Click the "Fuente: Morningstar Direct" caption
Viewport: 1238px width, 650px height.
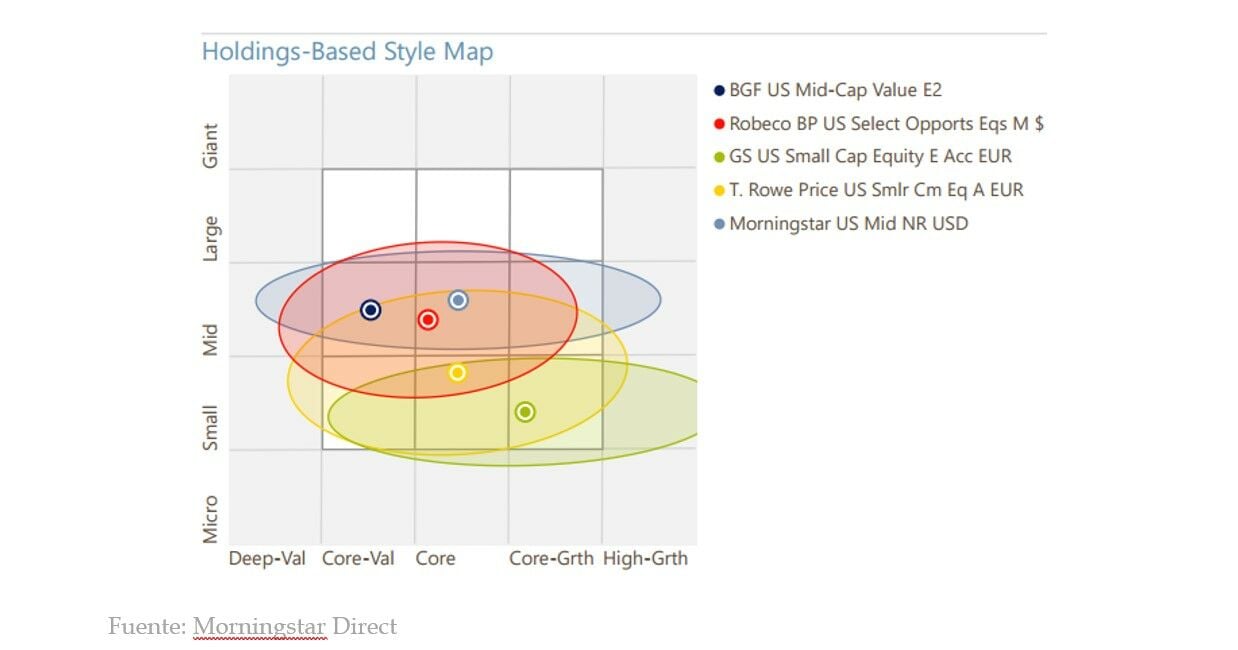[253, 627]
